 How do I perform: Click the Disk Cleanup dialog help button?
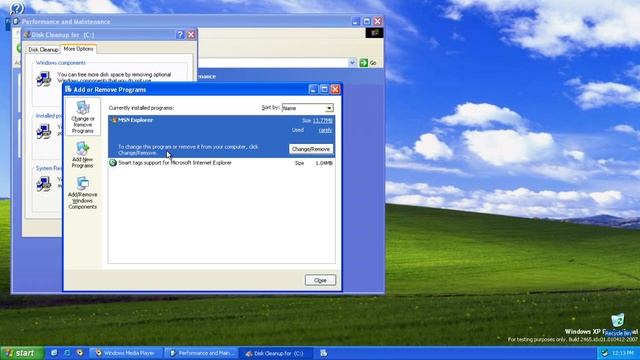tap(180, 35)
